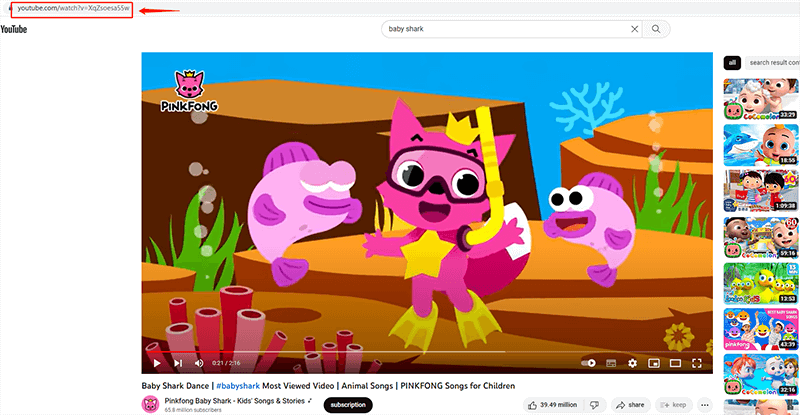Click the browser address bar URL

pyautogui.click(x=73, y=8)
